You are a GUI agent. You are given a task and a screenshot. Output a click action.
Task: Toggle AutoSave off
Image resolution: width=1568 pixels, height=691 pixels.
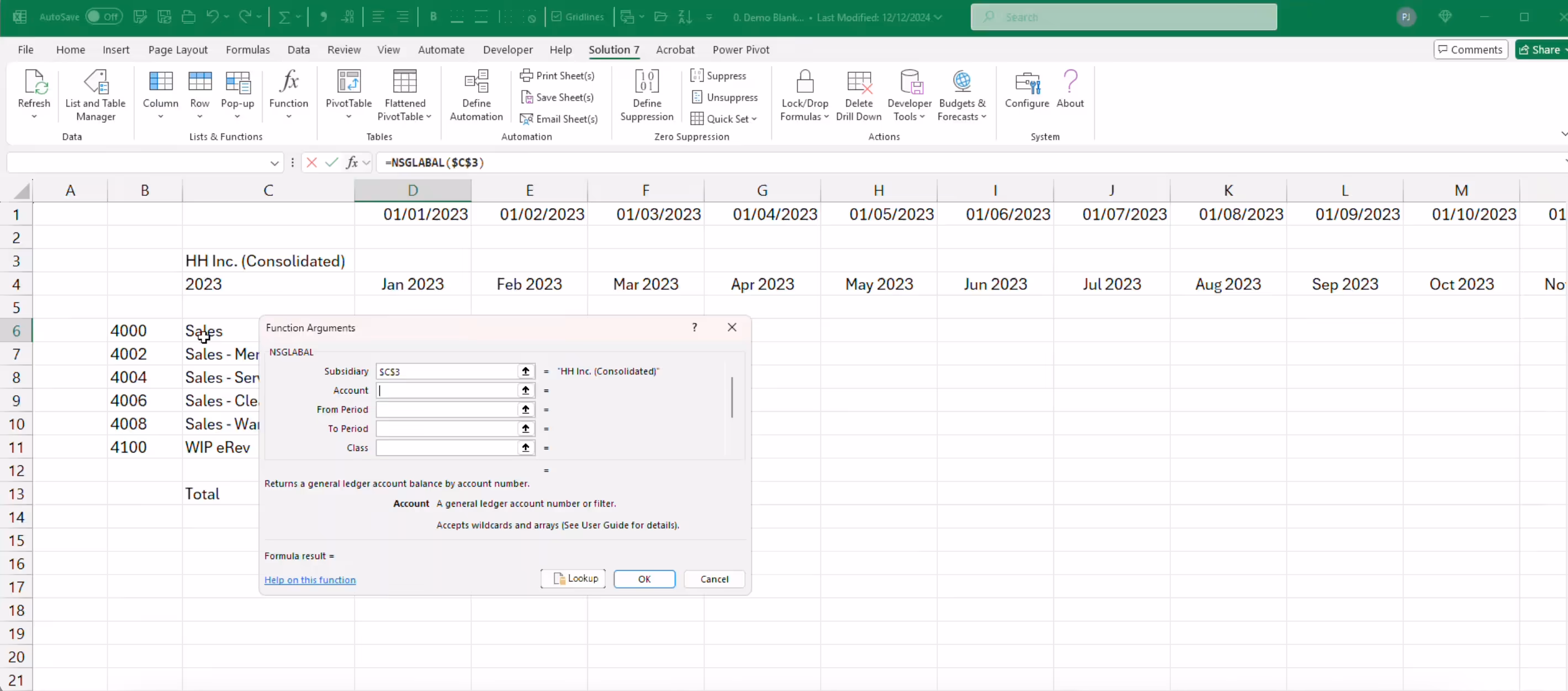tap(103, 17)
